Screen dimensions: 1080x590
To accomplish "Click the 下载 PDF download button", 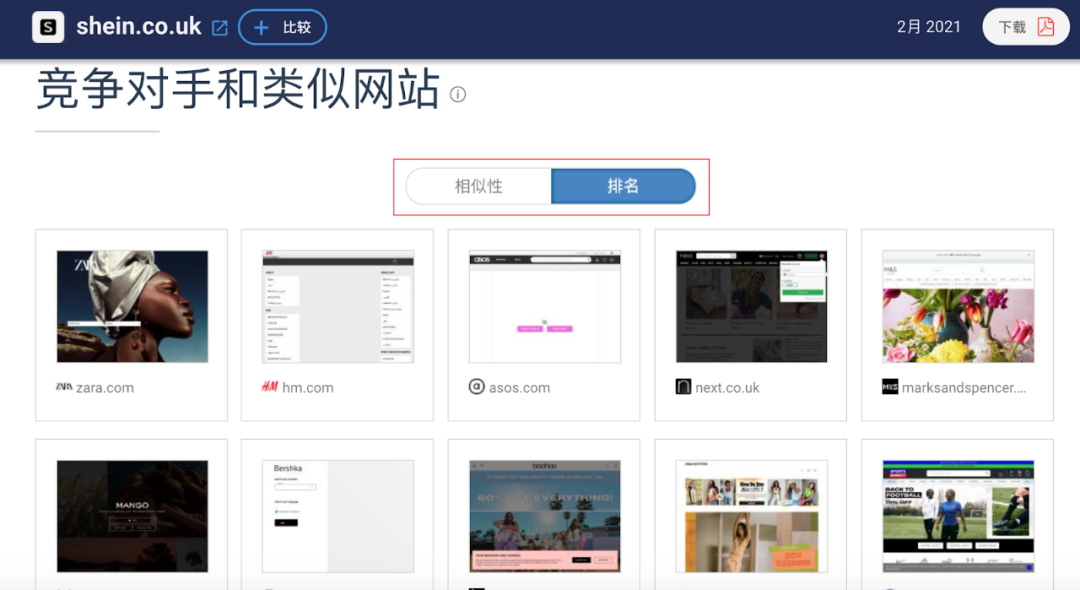I will 1026,27.
